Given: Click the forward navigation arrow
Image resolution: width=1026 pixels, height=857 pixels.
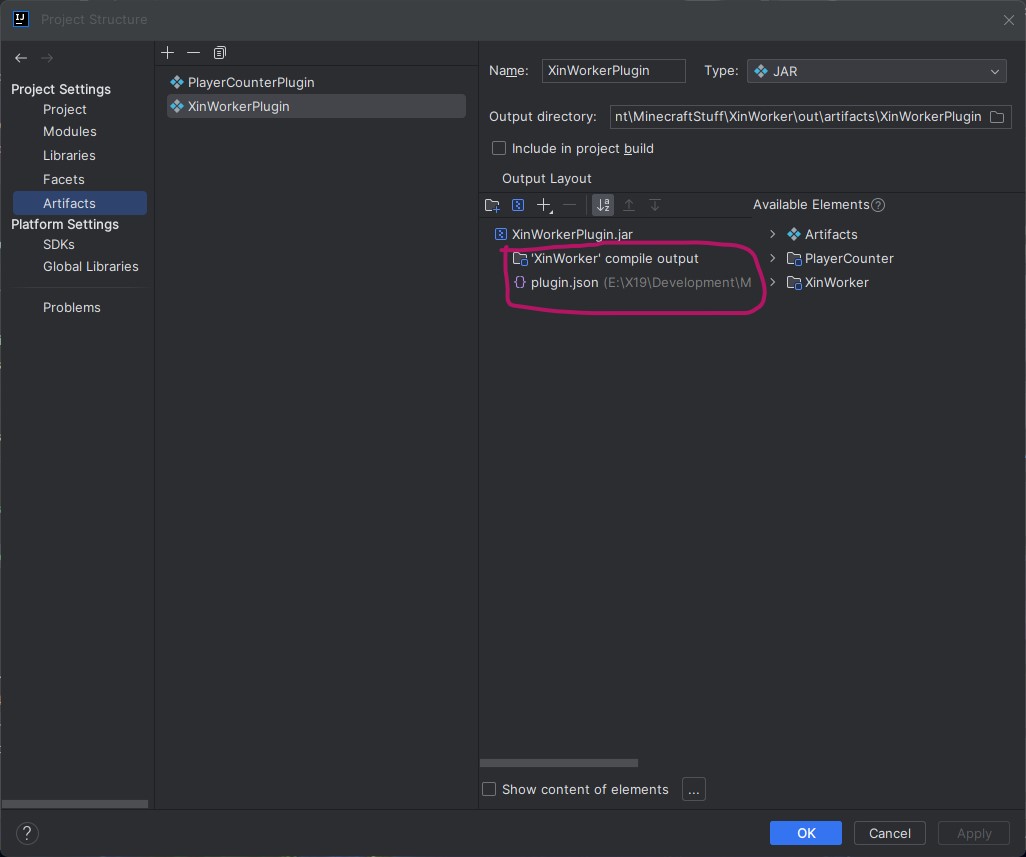Looking at the screenshot, I should click(x=47, y=58).
